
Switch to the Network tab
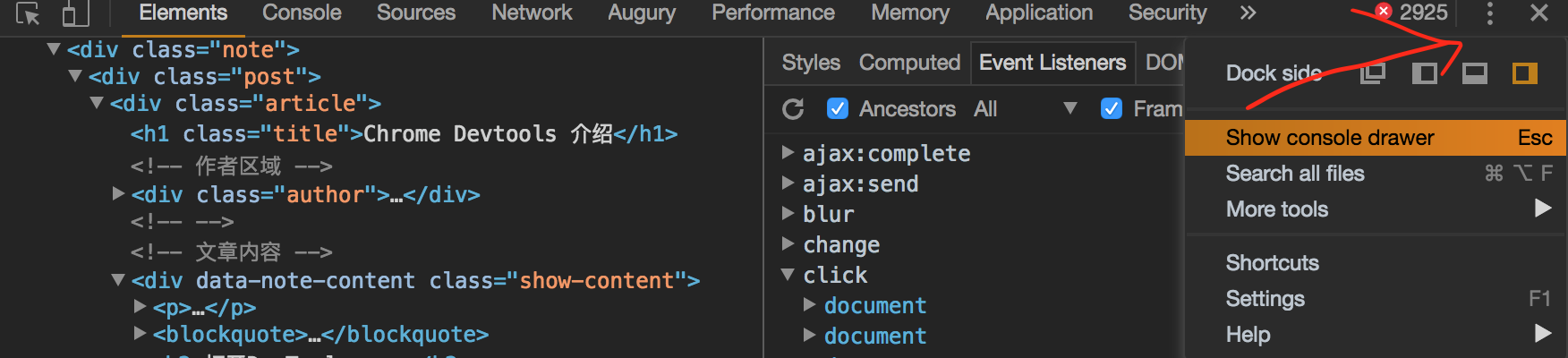[532, 13]
